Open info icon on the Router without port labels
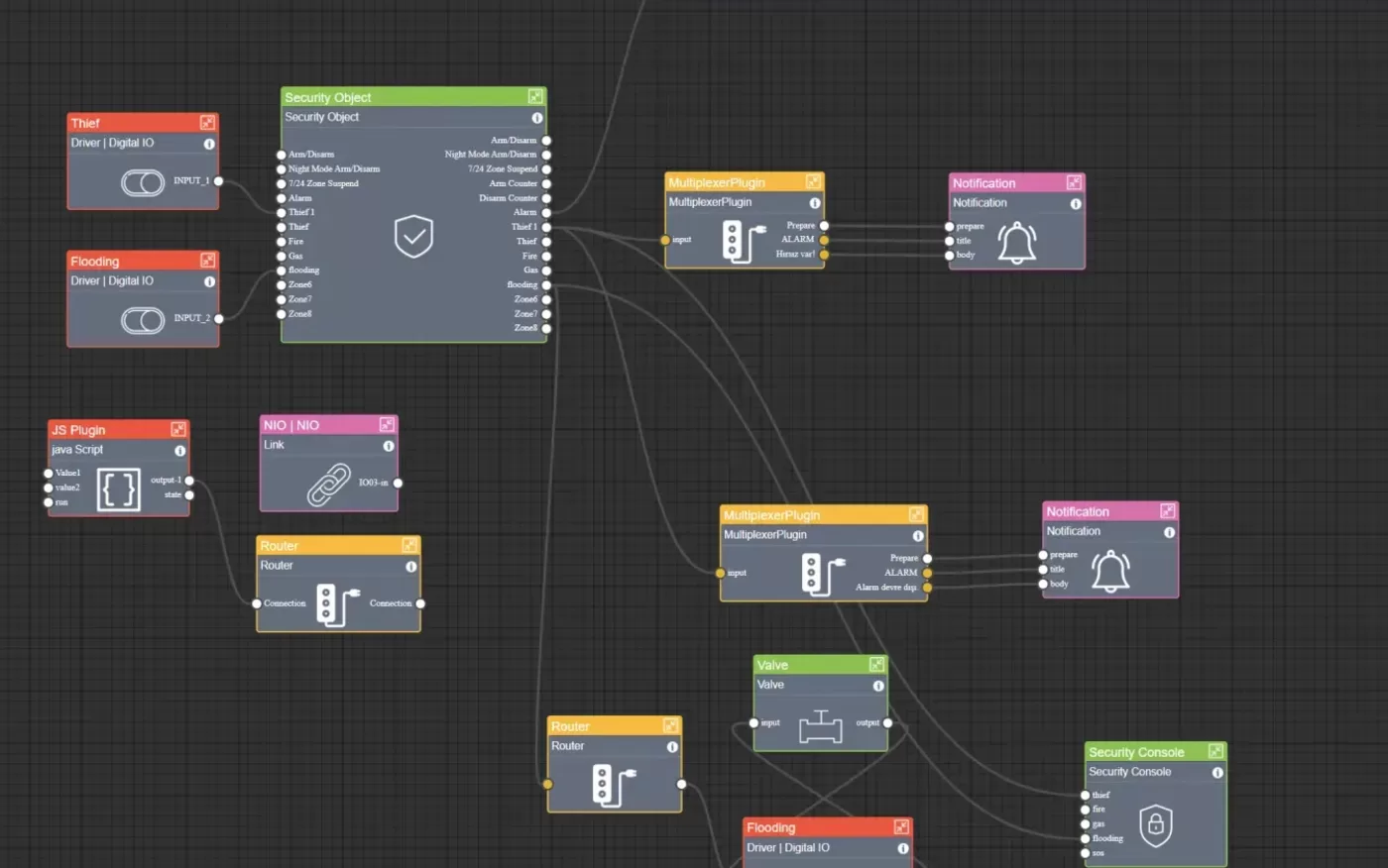Image resolution: width=1388 pixels, height=868 pixels. pos(672,747)
